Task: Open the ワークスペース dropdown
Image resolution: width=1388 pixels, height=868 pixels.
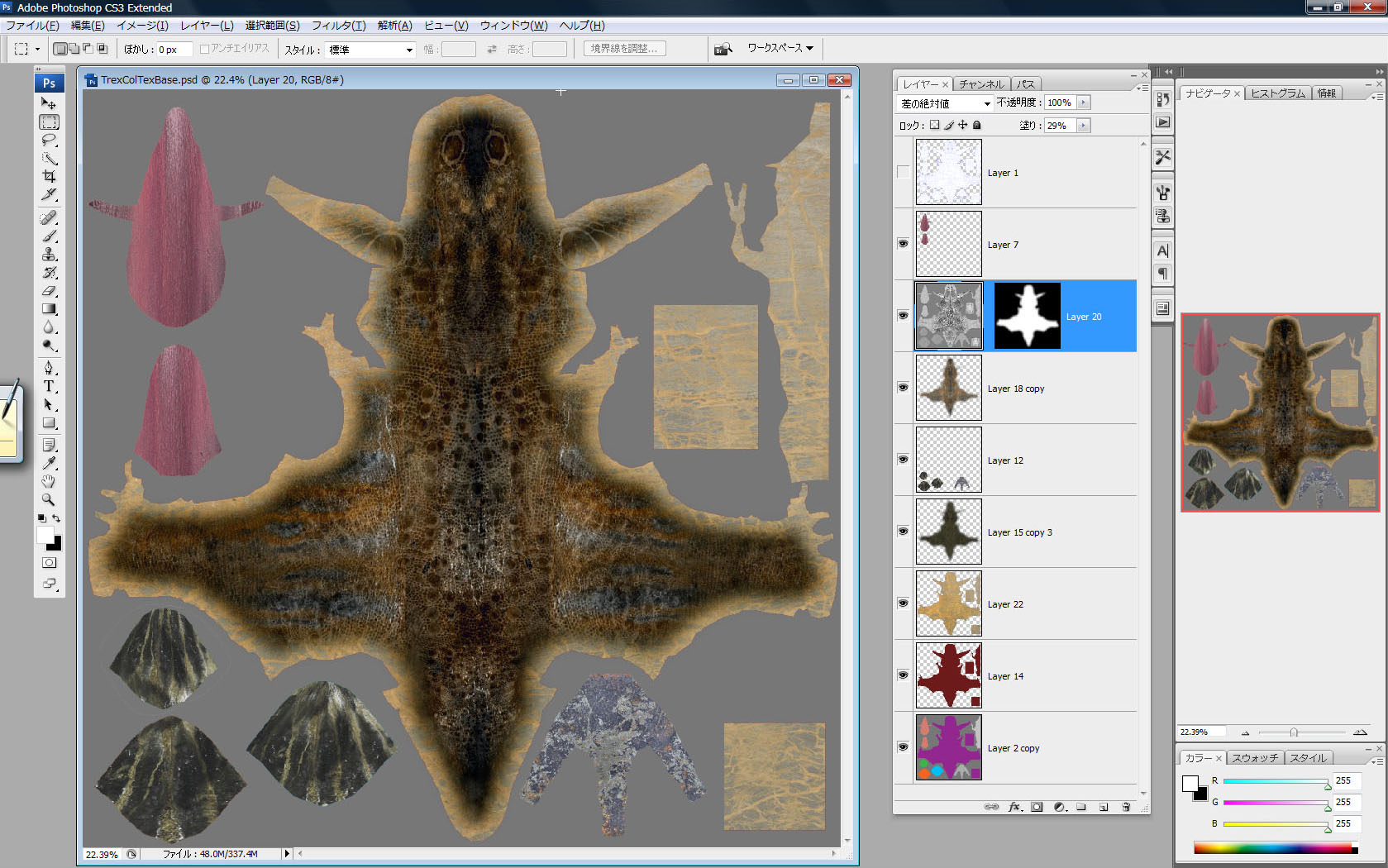Action: pos(777,48)
